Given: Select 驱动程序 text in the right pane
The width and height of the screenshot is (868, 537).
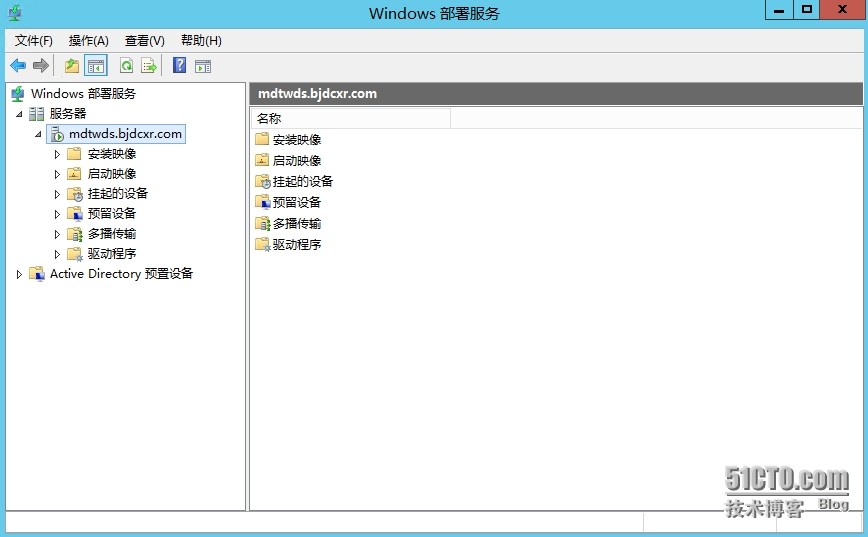Looking at the screenshot, I should tap(297, 245).
